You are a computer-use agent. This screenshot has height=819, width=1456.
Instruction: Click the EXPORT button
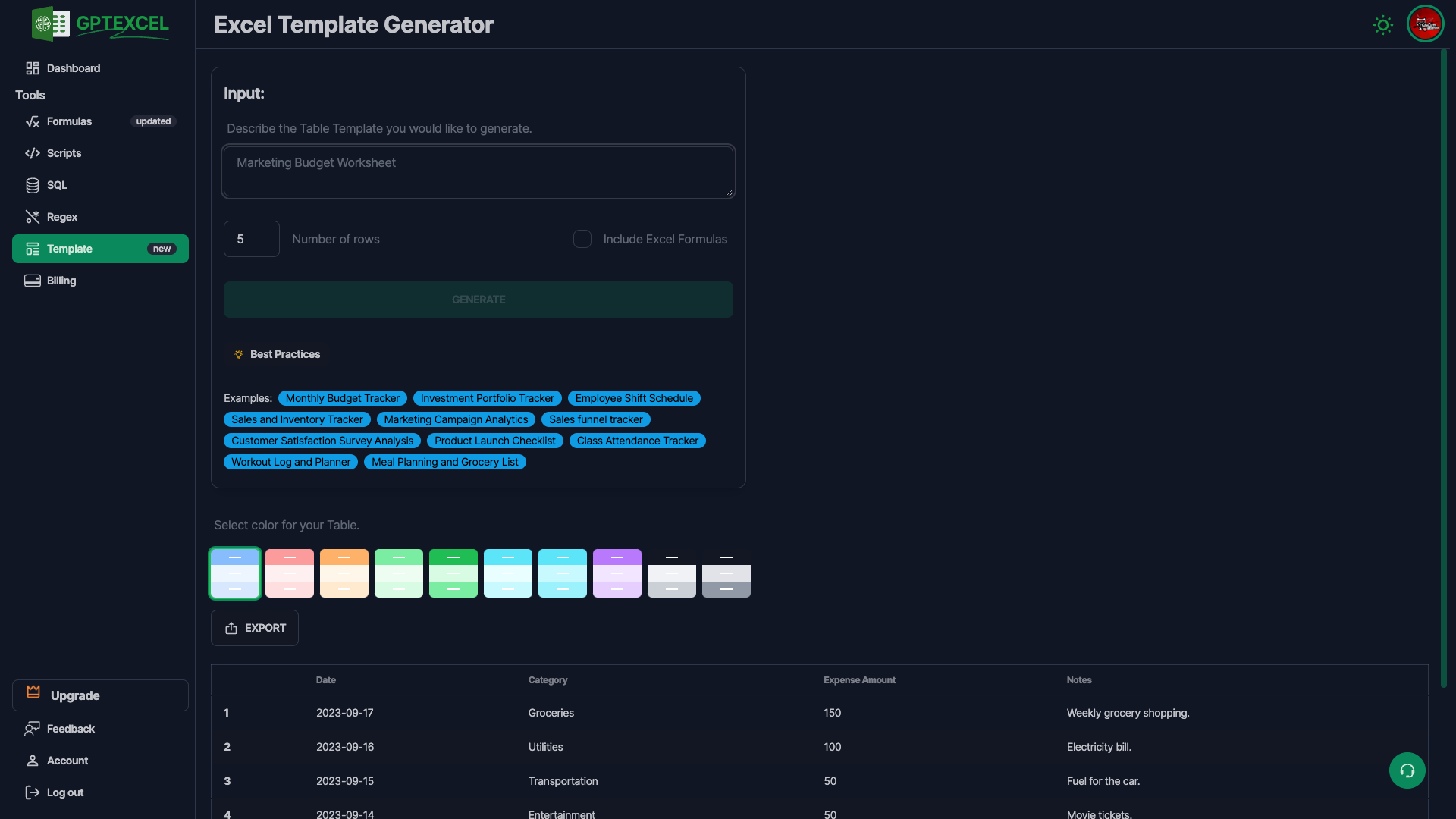254,628
